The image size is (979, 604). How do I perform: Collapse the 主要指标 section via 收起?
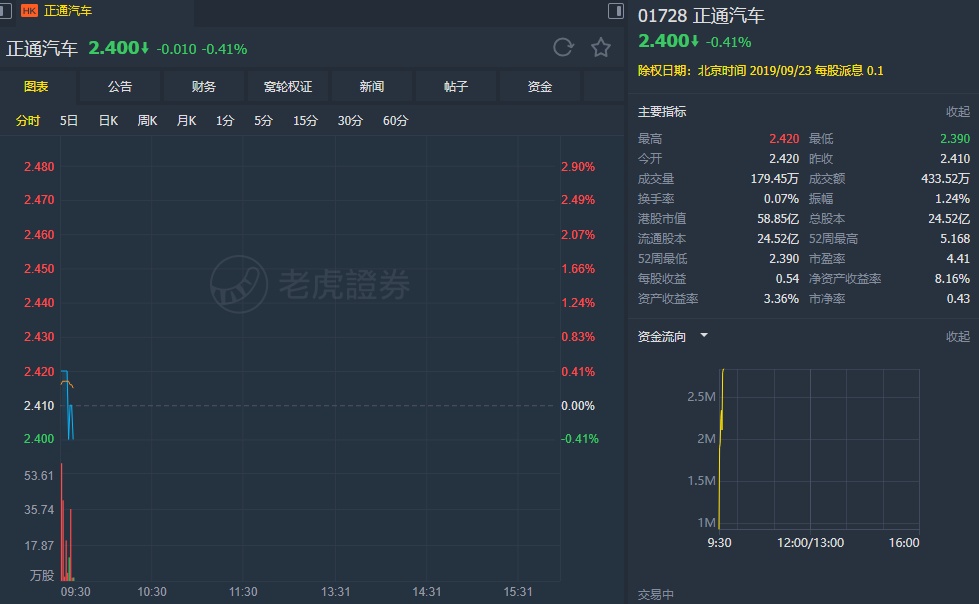(957, 112)
